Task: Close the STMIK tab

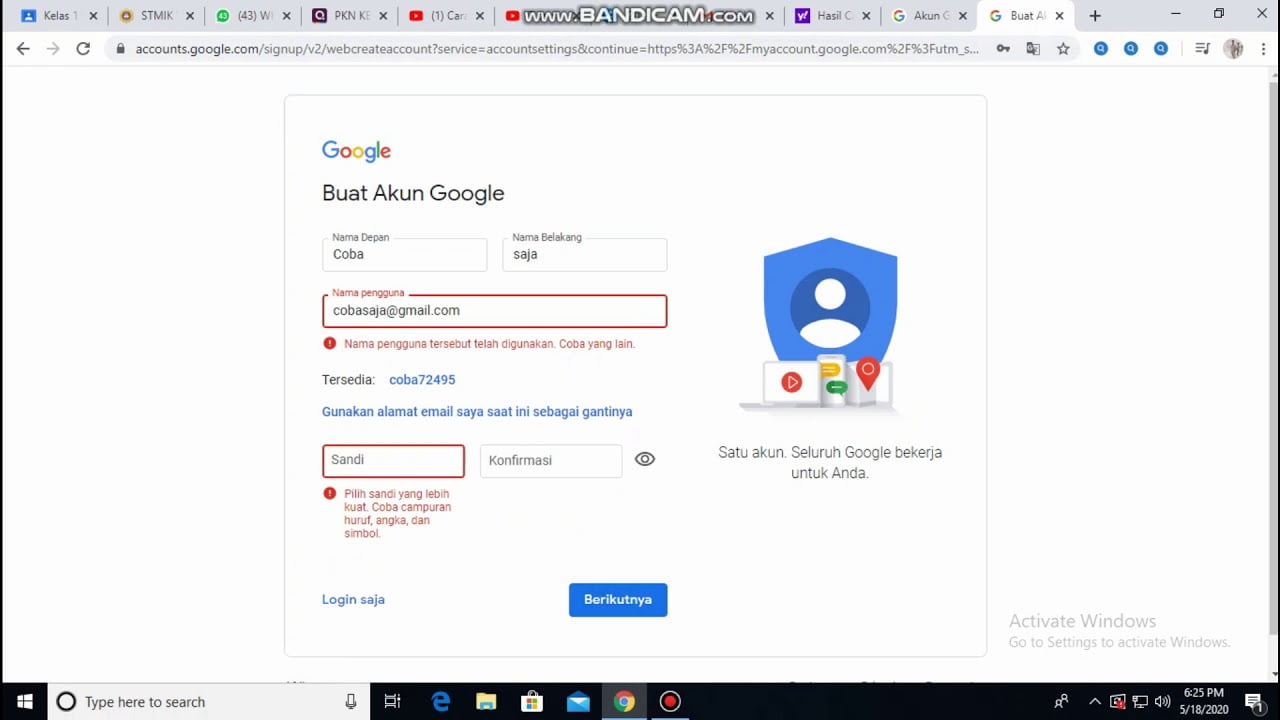Action: click(x=190, y=16)
